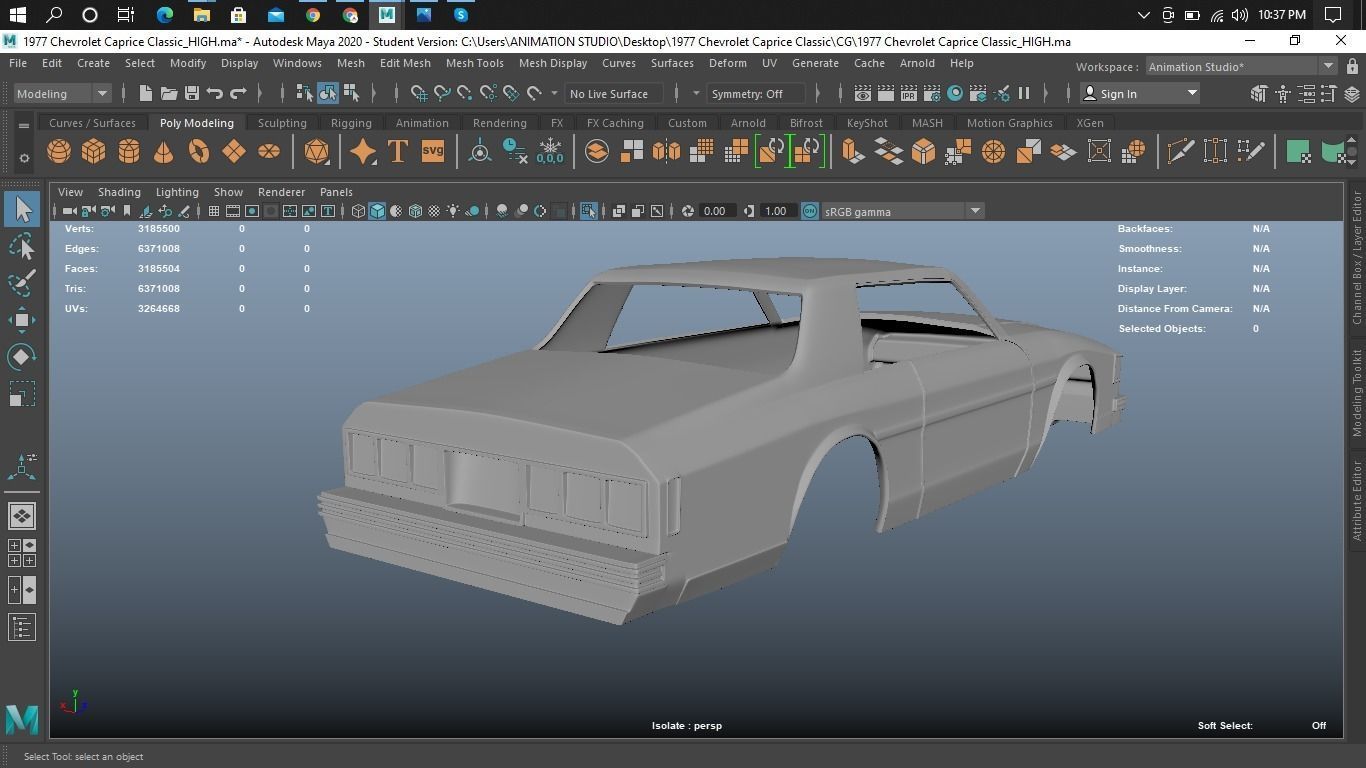Toggle isolate select in viewport
The image size is (1366, 768).
(x=589, y=211)
